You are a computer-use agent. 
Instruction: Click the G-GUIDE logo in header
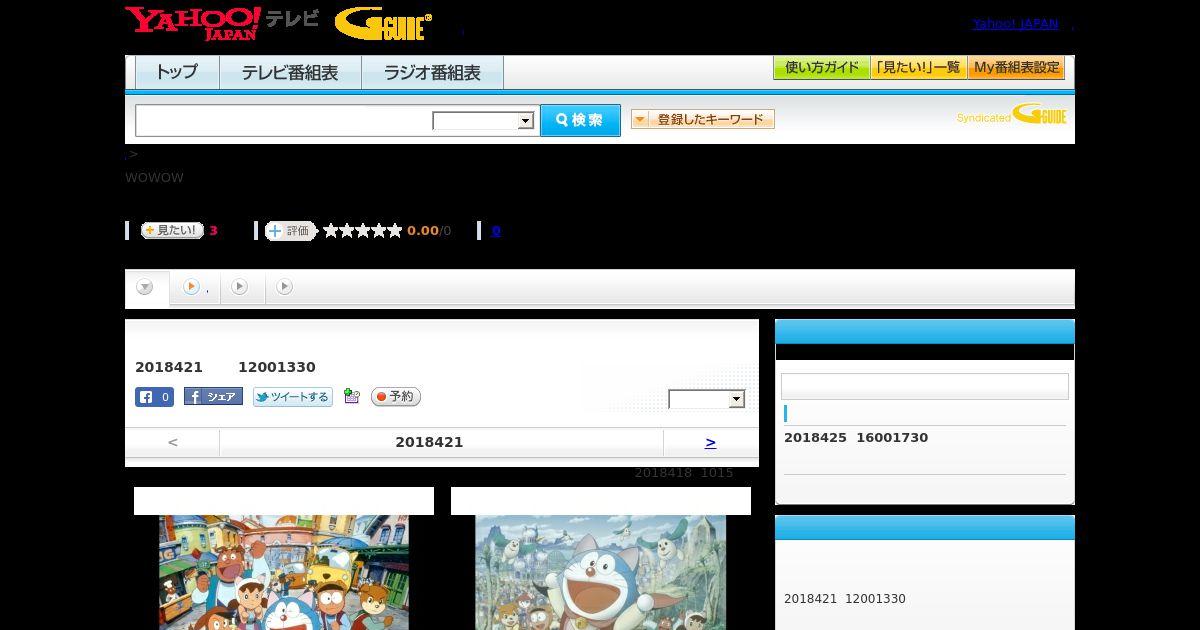pos(383,24)
